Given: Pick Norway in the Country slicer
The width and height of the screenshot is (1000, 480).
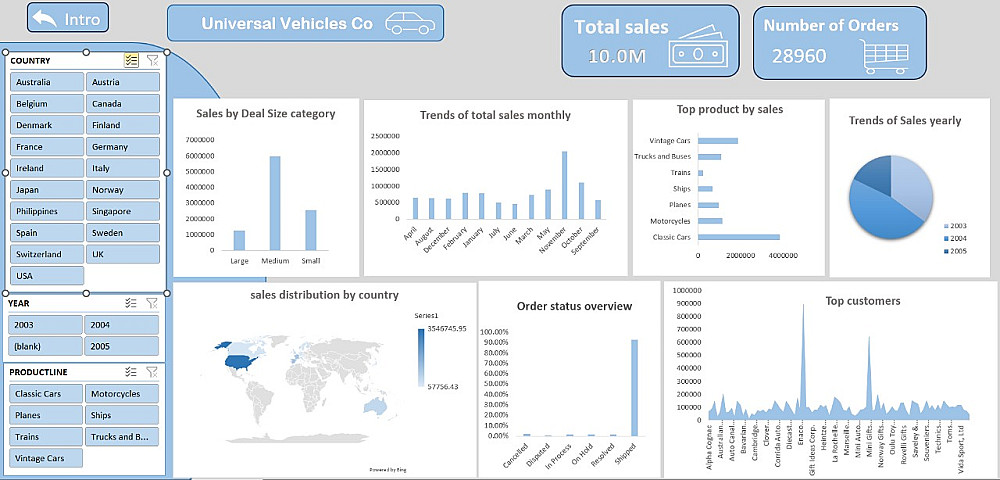Looking at the screenshot, I should click(122, 190).
